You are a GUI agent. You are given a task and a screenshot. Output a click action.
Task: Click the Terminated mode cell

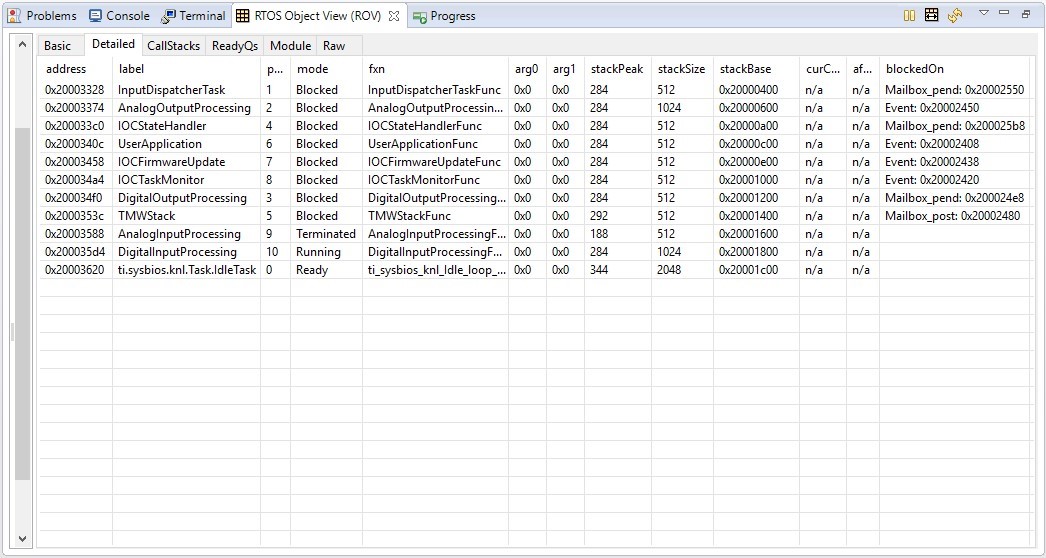327,234
